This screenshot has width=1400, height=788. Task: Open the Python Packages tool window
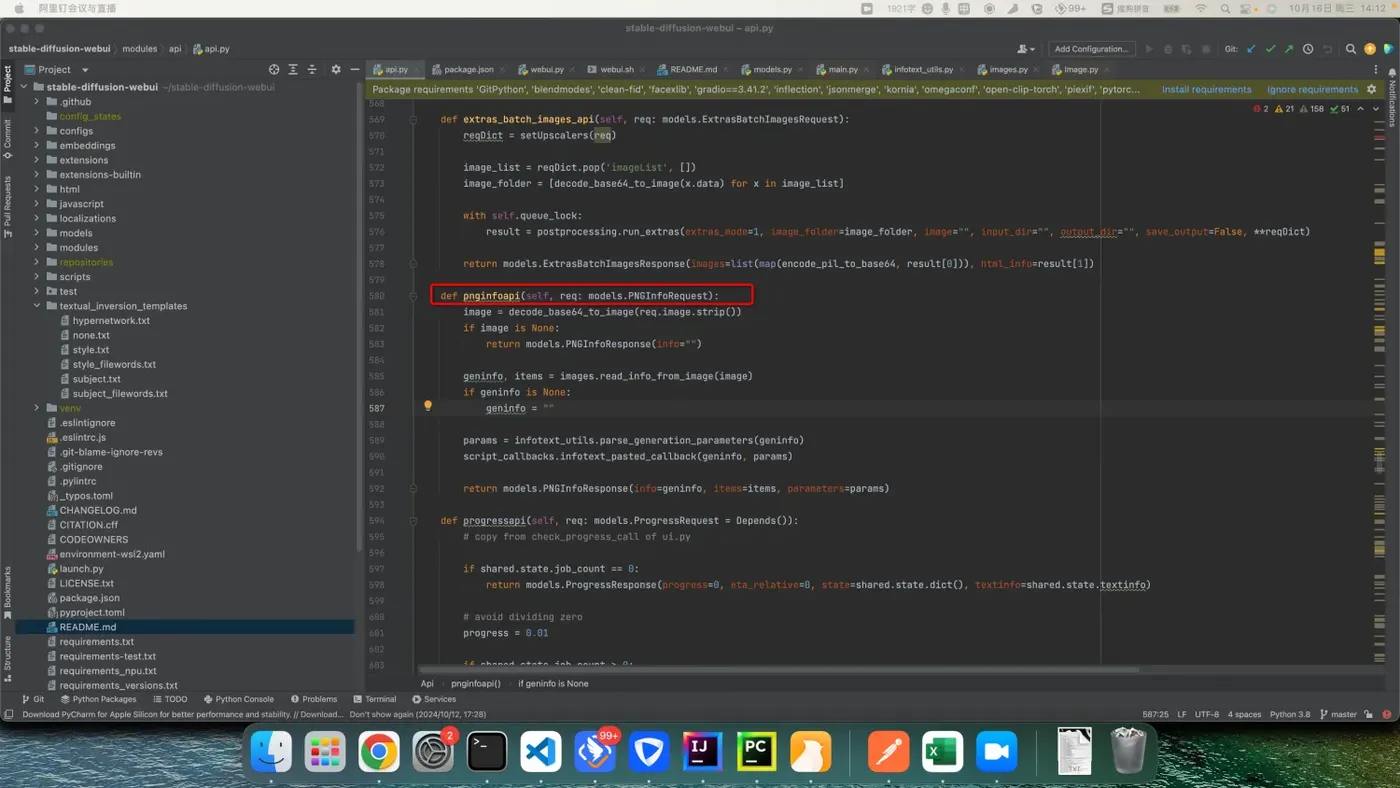[97, 699]
